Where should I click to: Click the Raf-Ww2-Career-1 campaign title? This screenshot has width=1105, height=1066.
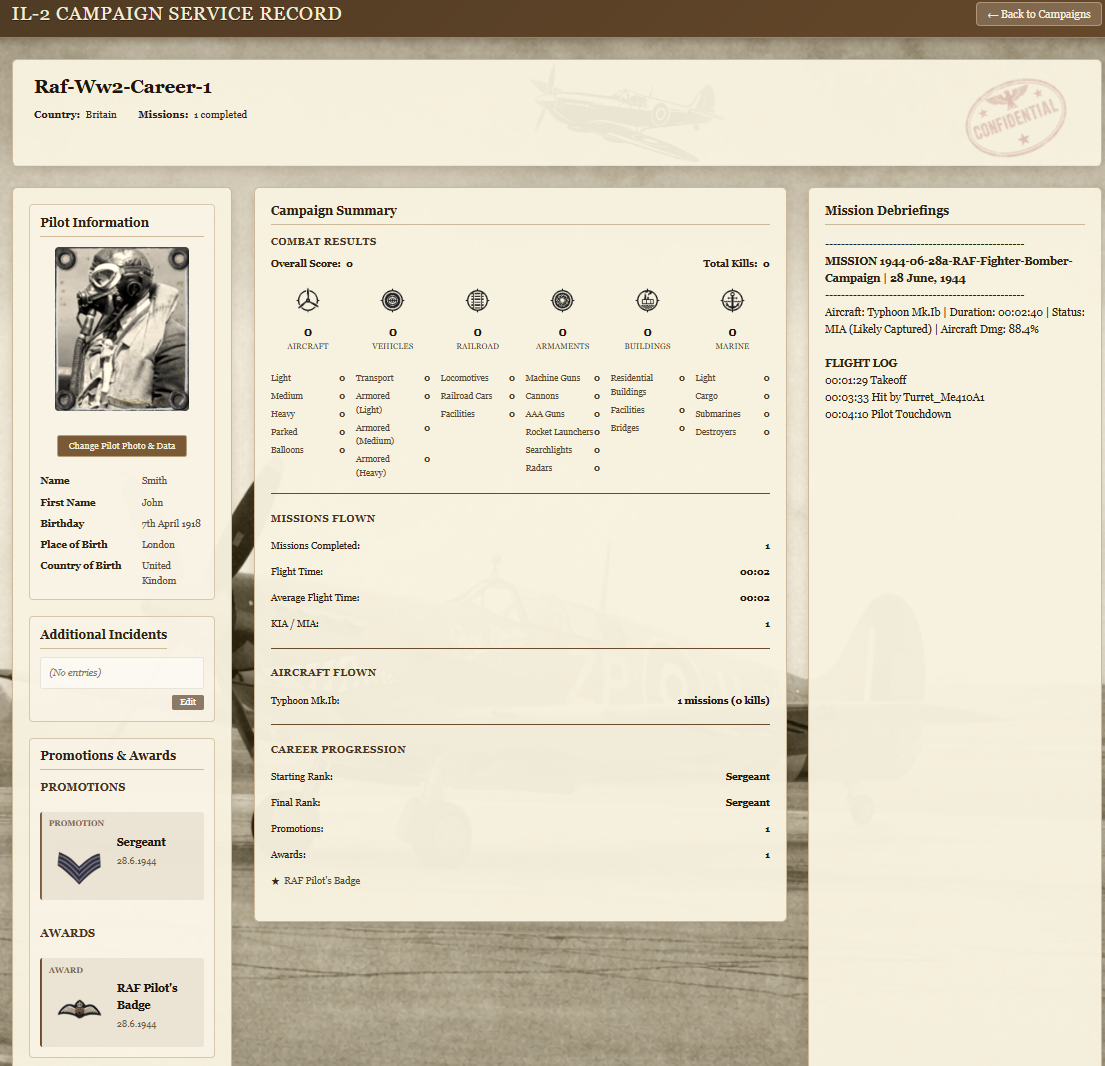(123, 87)
